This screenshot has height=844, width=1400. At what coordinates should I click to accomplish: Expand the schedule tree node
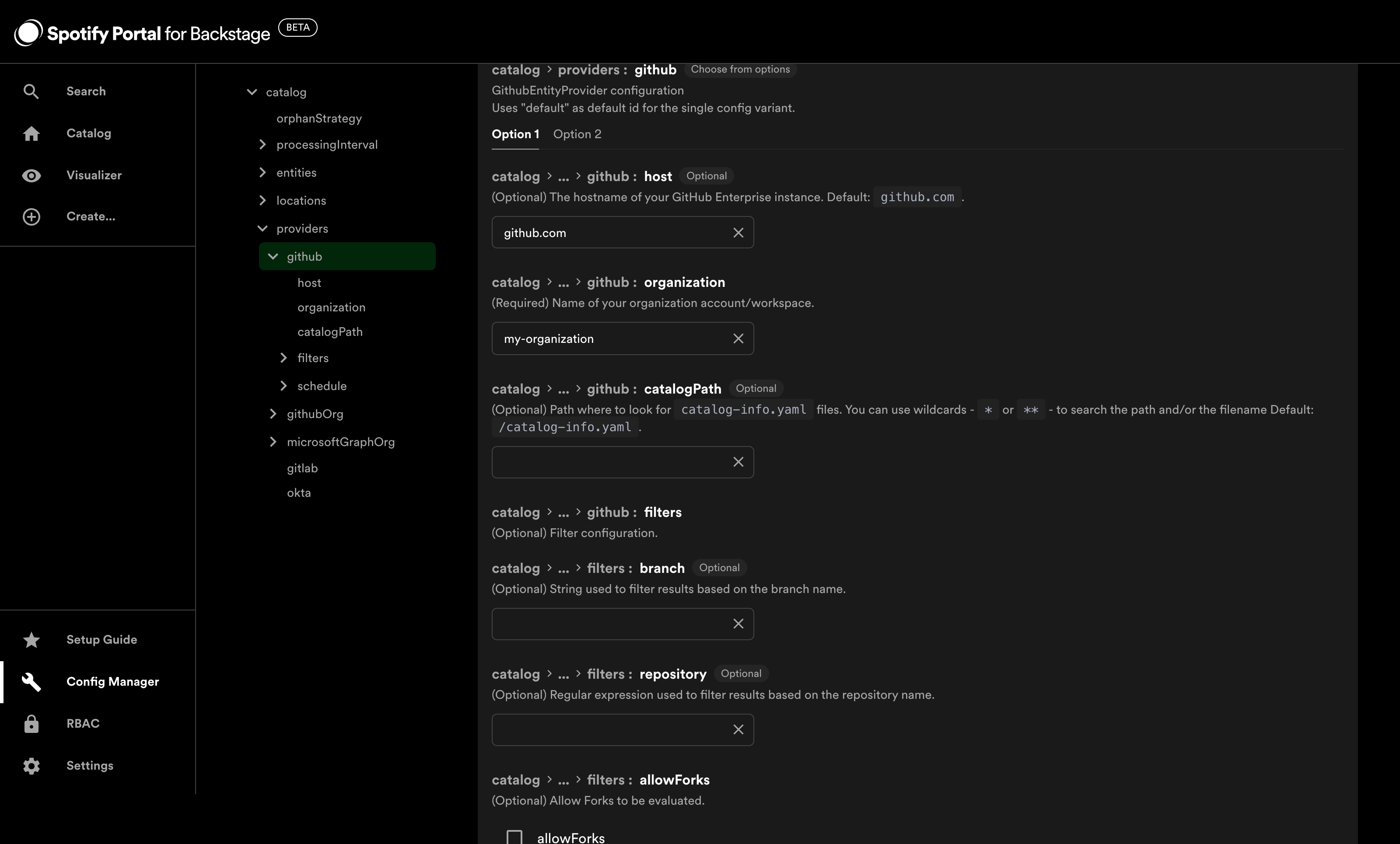point(283,386)
